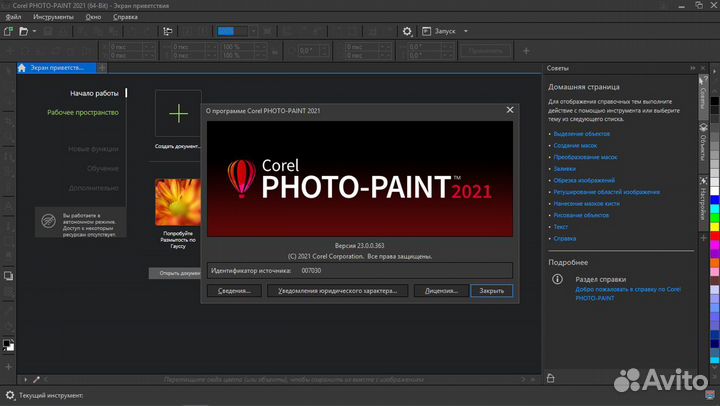
Task: Open the Создание масок help link
Action: 575,146
